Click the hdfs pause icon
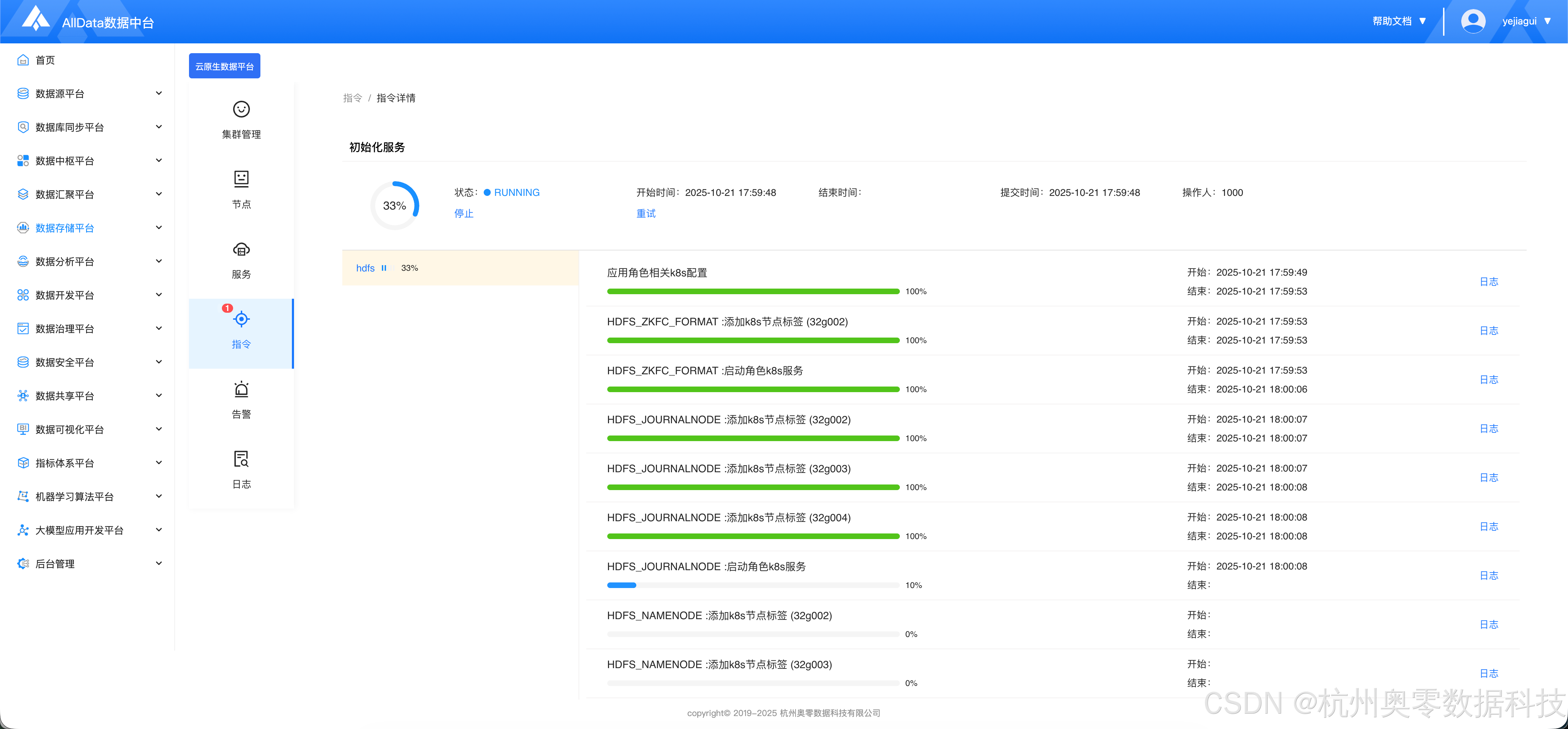Viewport: 1568px width, 729px height. tap(384, 268)
